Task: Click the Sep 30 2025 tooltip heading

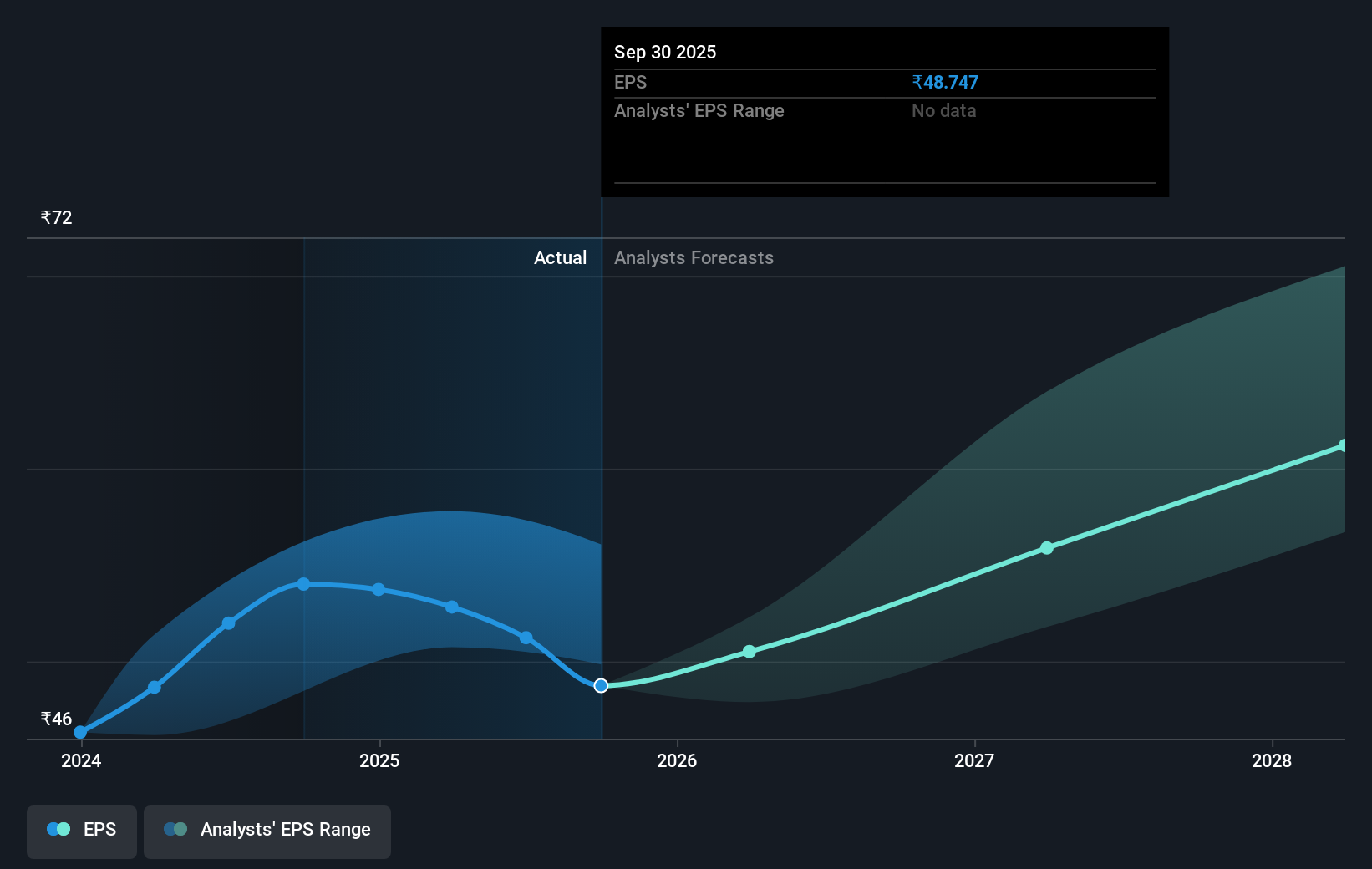Action: (x=665, y=52)
